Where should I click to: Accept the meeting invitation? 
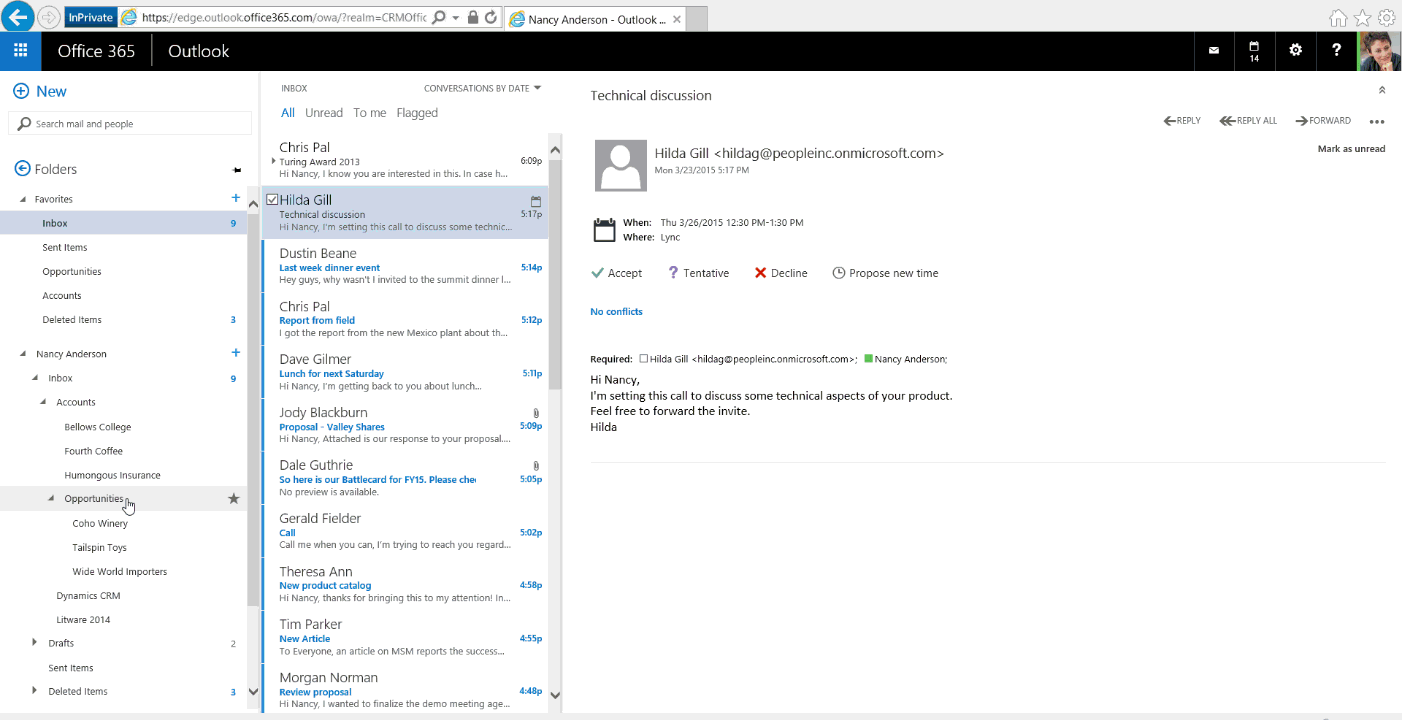point(616,273)
